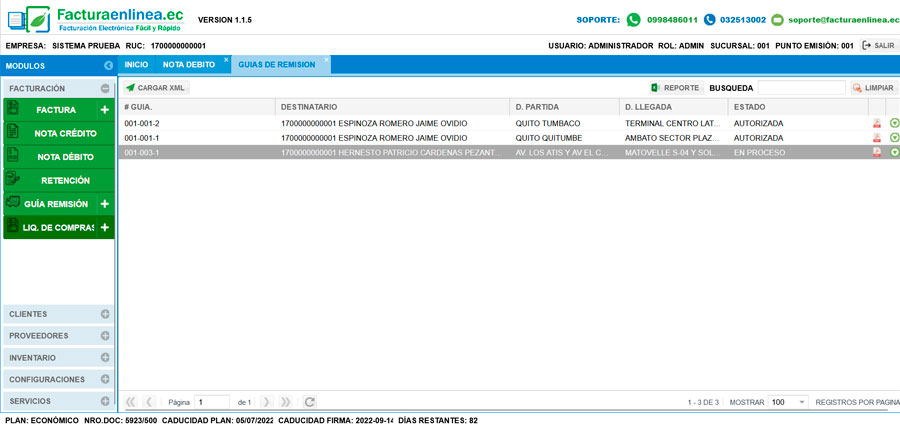Switch to the Inicio tab

(x=136, y=65)
